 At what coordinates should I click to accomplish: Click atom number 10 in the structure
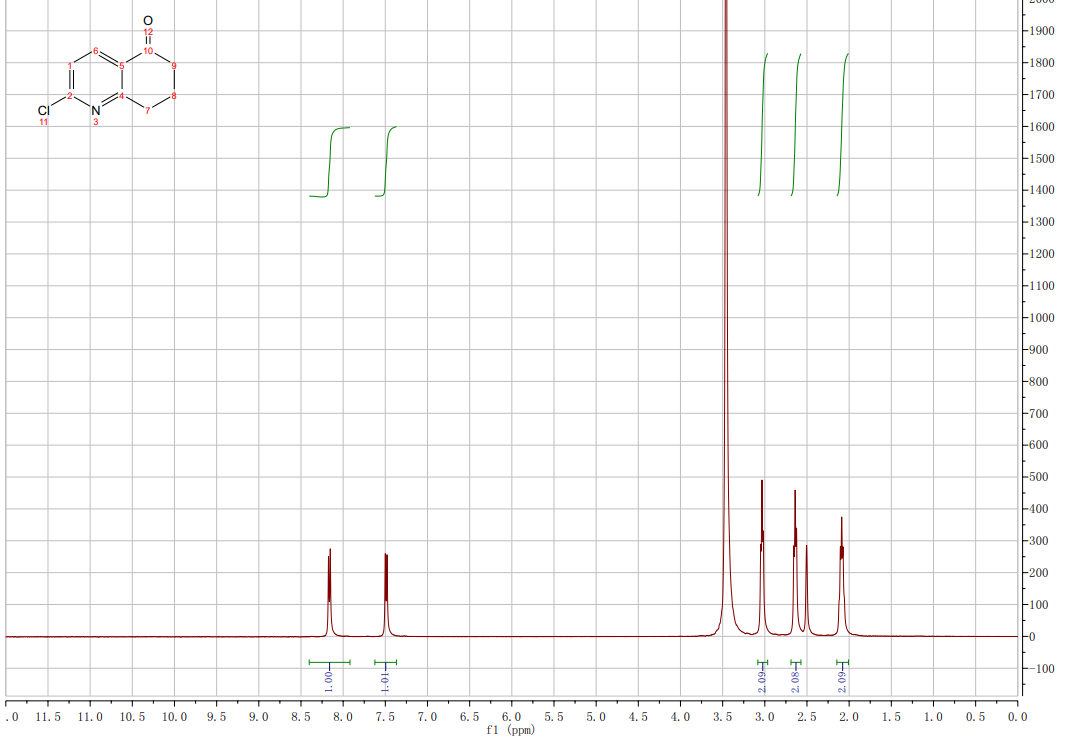[147, 50]
